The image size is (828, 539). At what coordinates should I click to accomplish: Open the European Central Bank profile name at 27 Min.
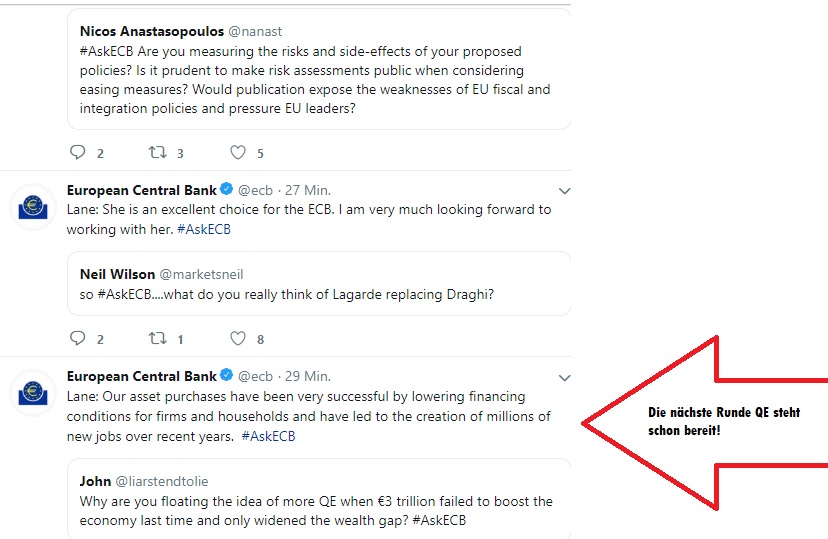point(141,190)
